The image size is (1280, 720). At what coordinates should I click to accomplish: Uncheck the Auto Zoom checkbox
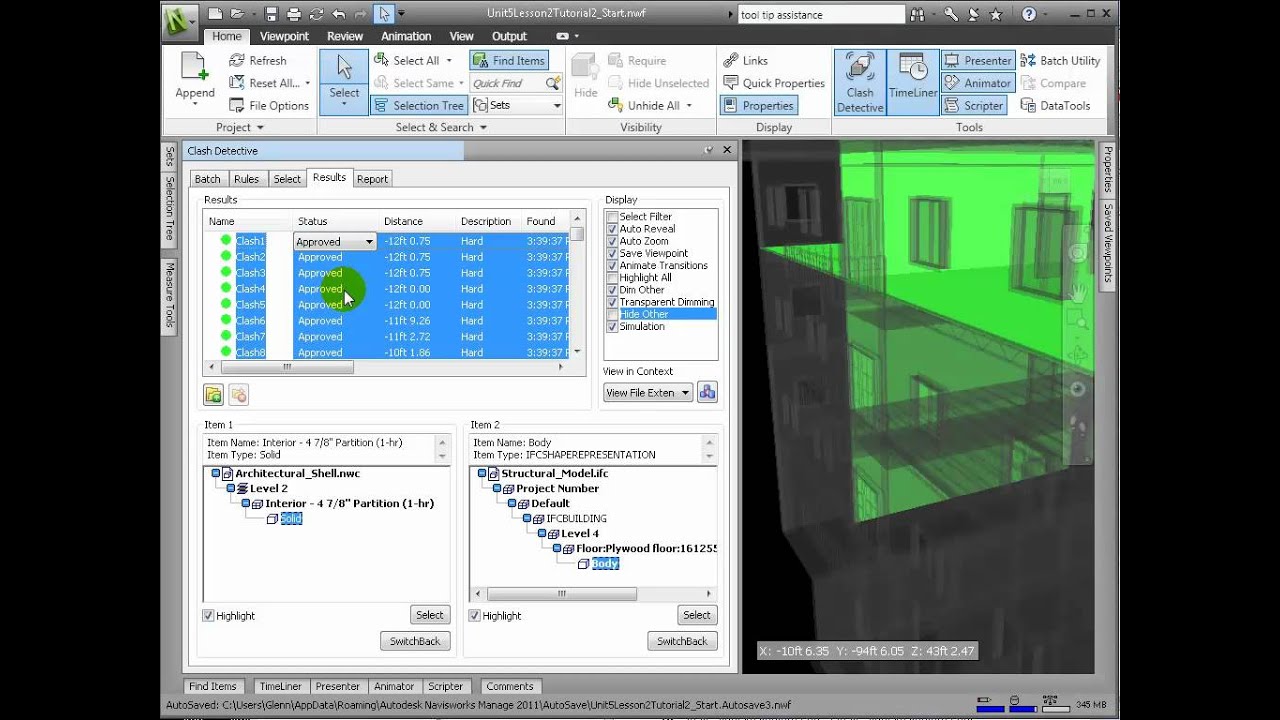click(x=612, y=241)
